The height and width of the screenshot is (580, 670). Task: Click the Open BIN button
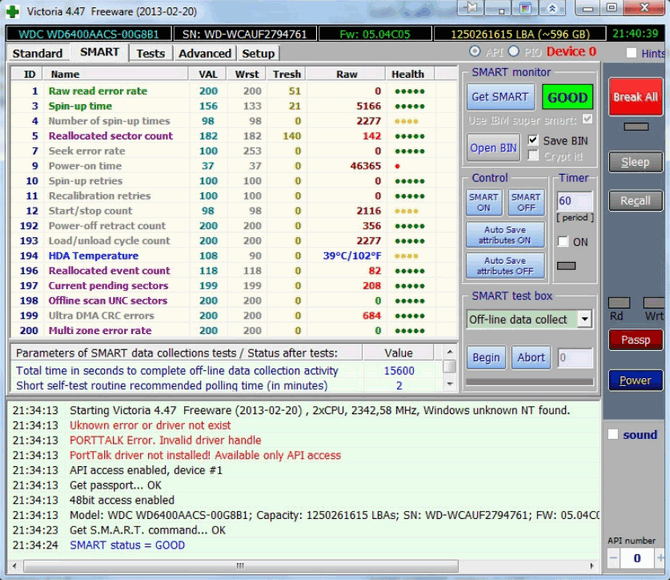[493, 148]
